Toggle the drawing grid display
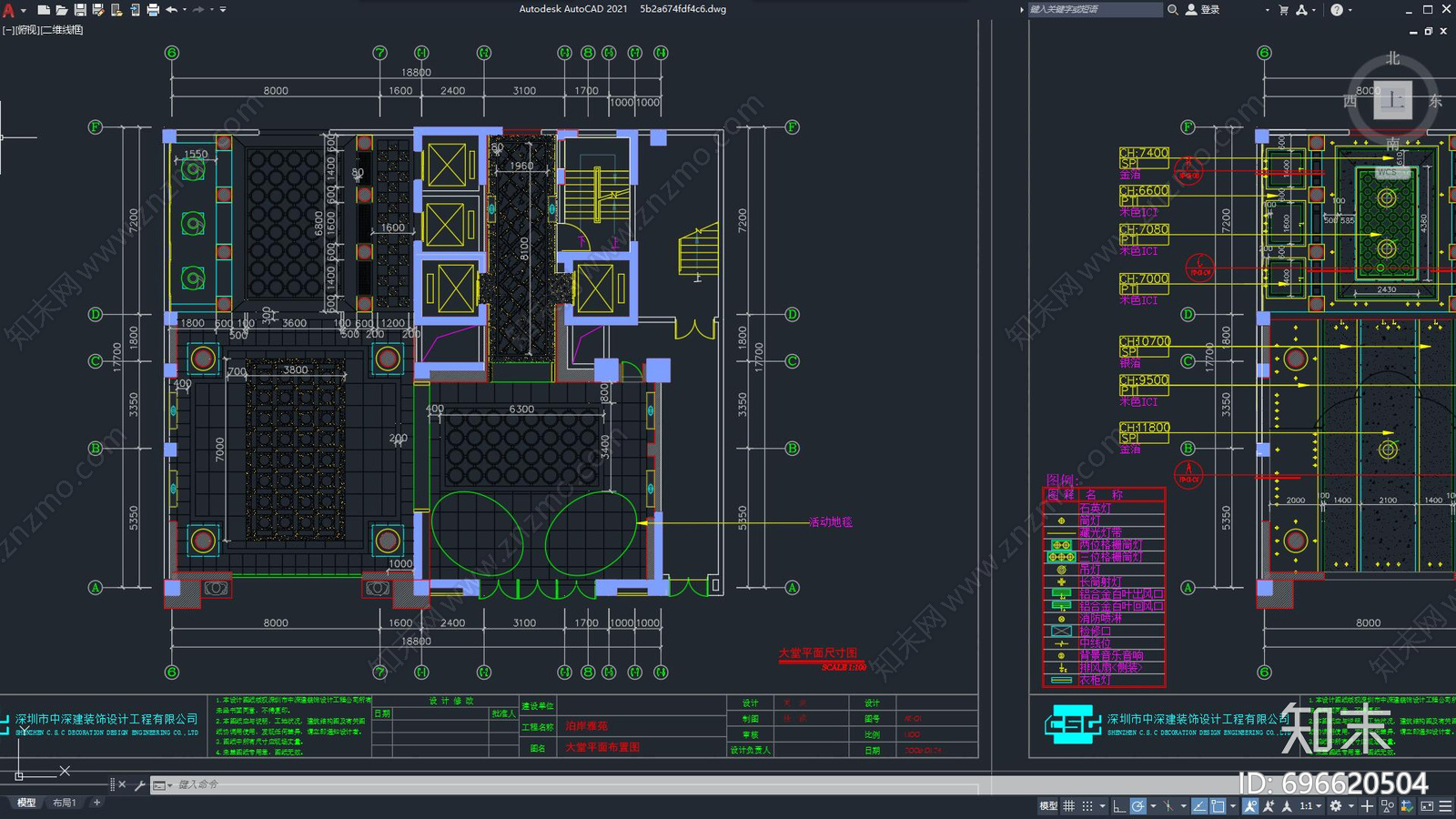 tap(1069, 806)
